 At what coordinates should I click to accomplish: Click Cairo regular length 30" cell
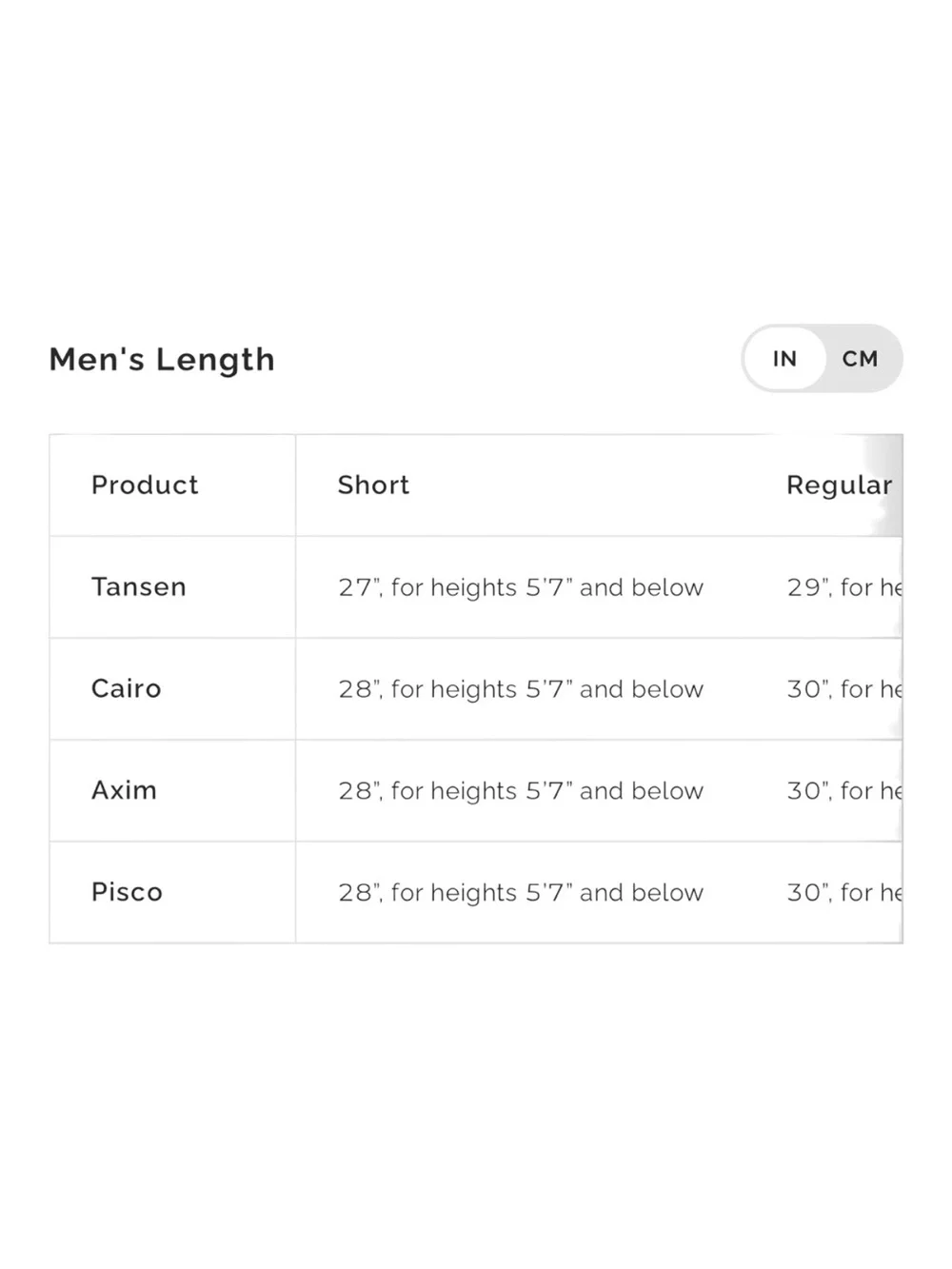click(843, 689)
